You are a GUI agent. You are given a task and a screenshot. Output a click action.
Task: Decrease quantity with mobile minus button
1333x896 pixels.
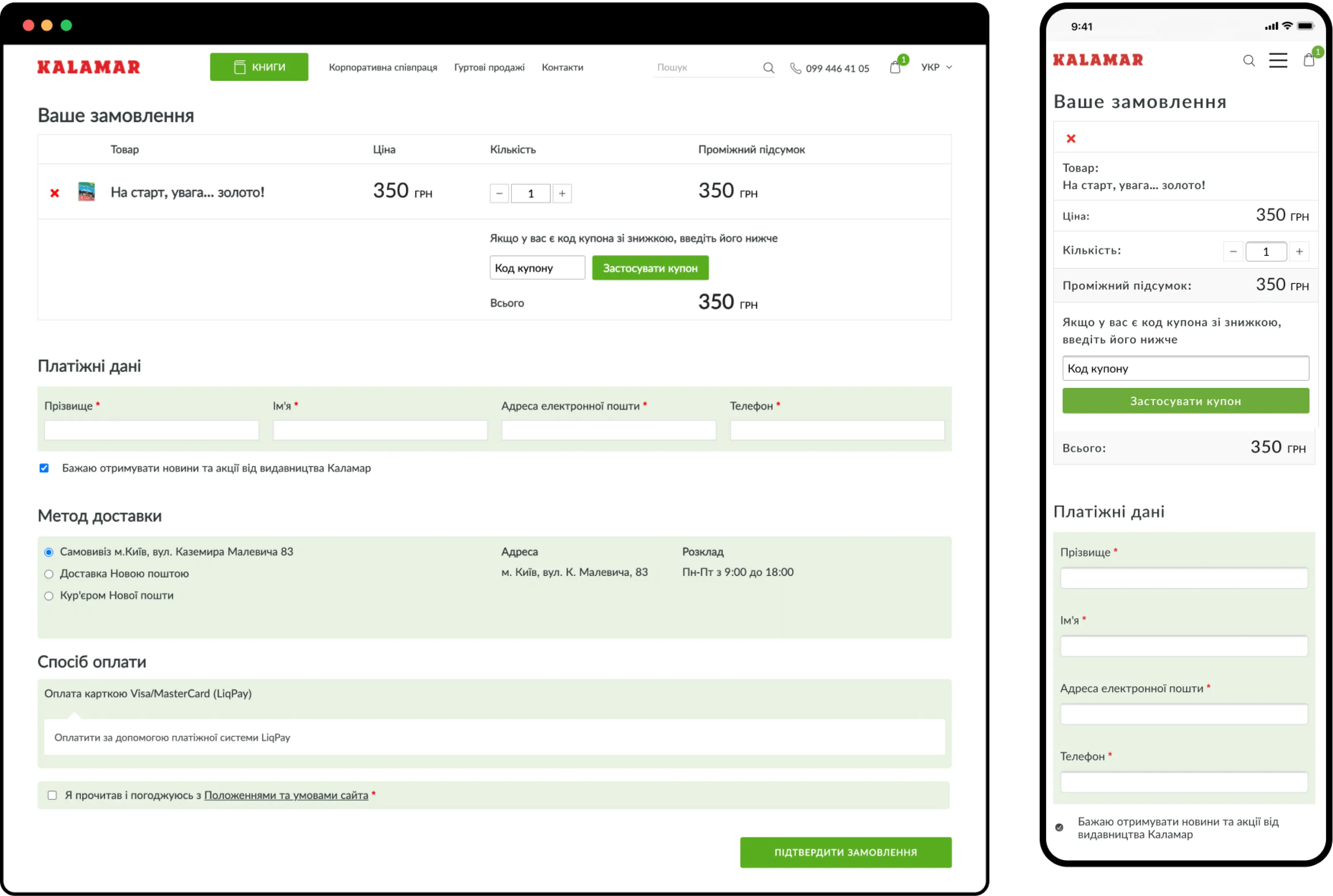click(x=1233, y=251)
